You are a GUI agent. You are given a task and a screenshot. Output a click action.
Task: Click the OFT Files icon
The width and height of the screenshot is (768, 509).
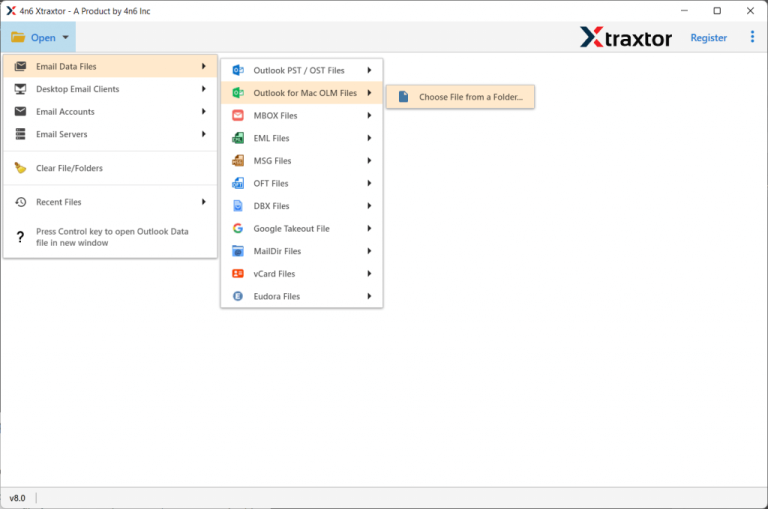[x=238, y=183]
